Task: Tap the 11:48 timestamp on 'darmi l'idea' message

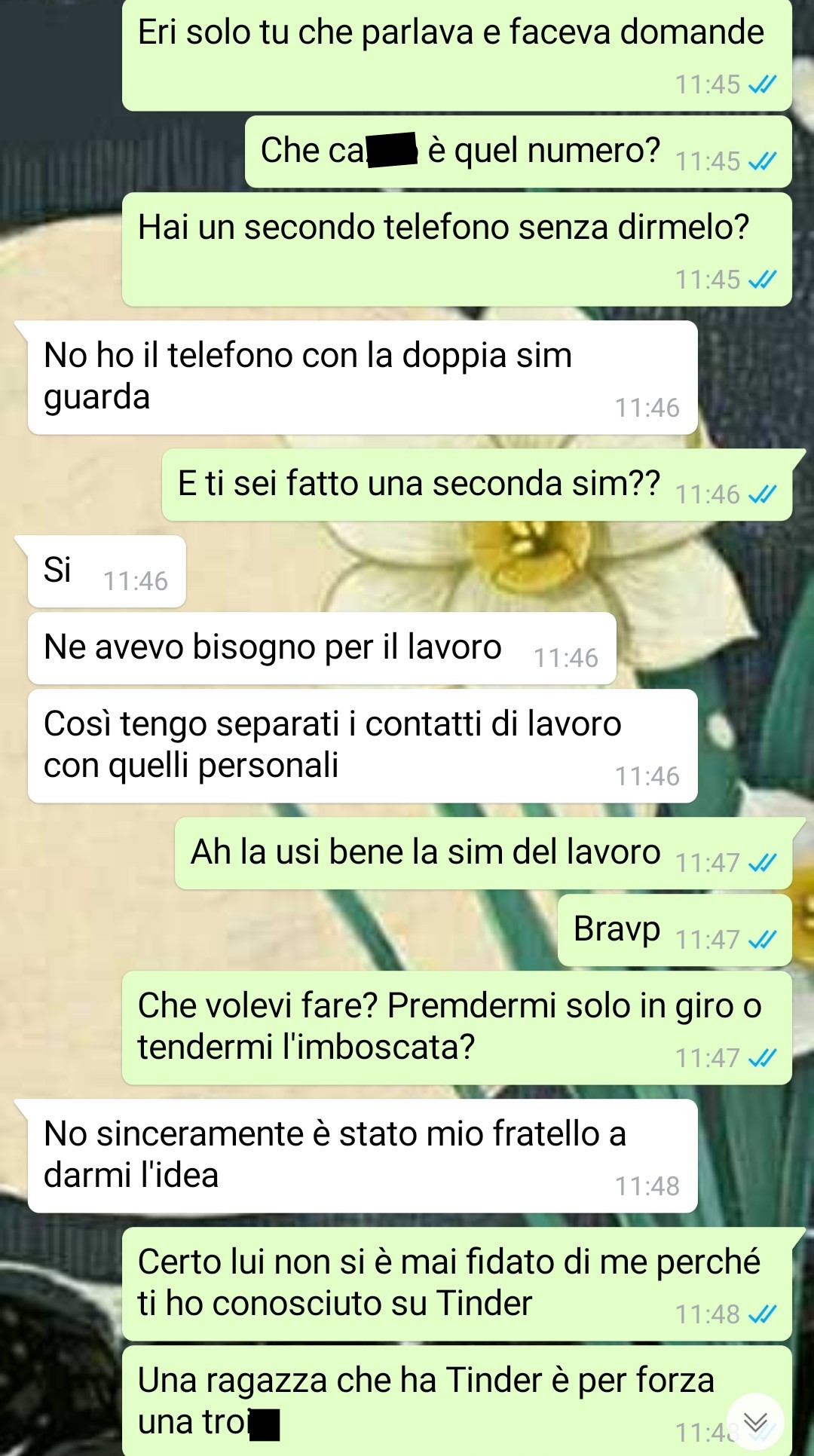Action: pyautogui.click(x=647, y=1186)
